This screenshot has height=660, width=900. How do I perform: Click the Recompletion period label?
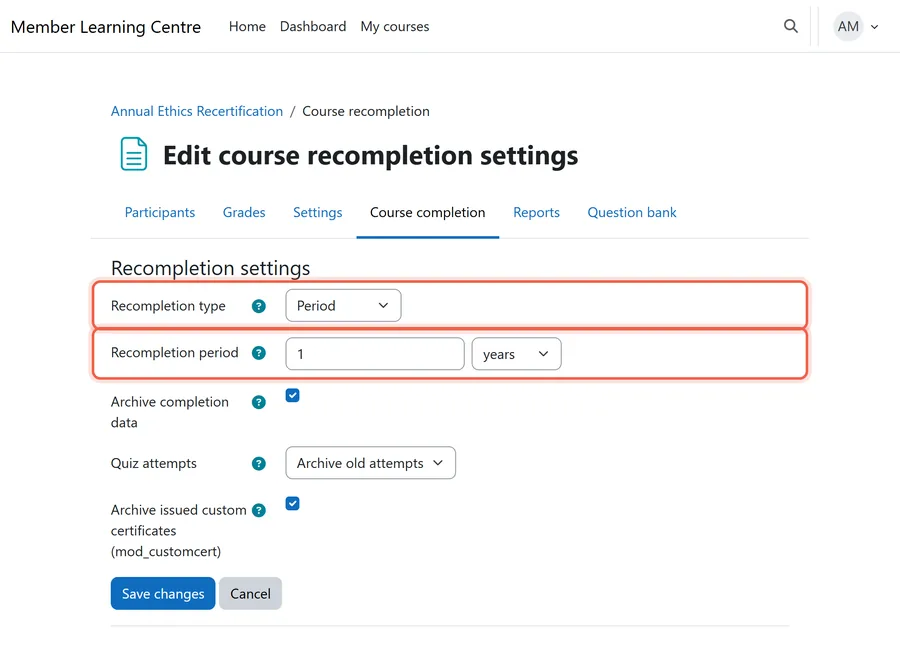tap(174, 352)
